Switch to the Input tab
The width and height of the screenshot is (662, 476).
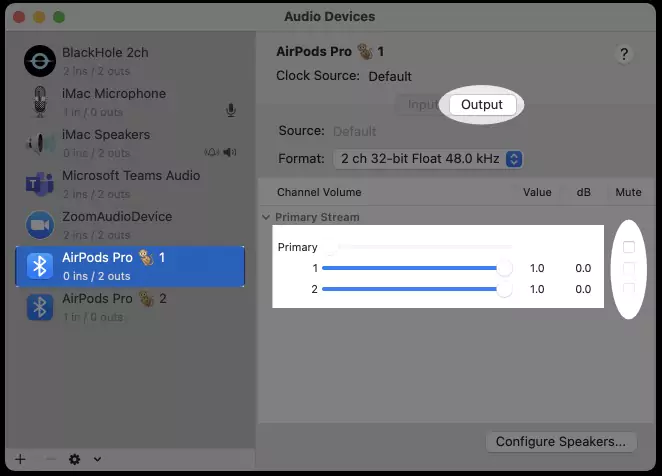click(422, 104)
